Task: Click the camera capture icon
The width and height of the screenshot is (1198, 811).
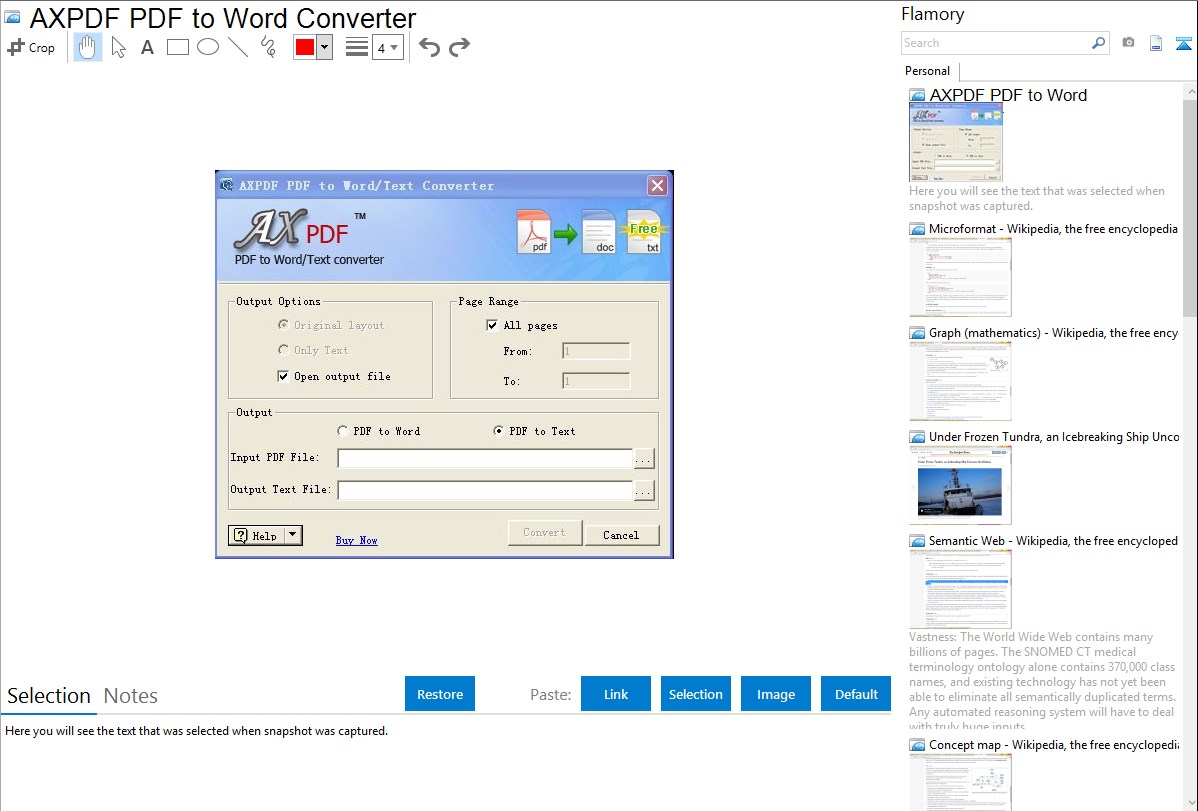Action: click(x=1128, y=43)
